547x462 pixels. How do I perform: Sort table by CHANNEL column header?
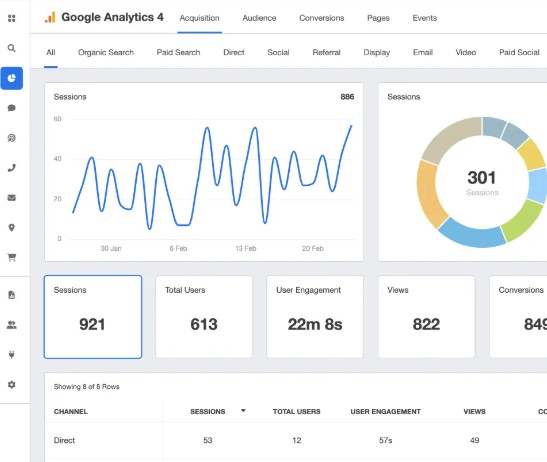tap(71, 412)
